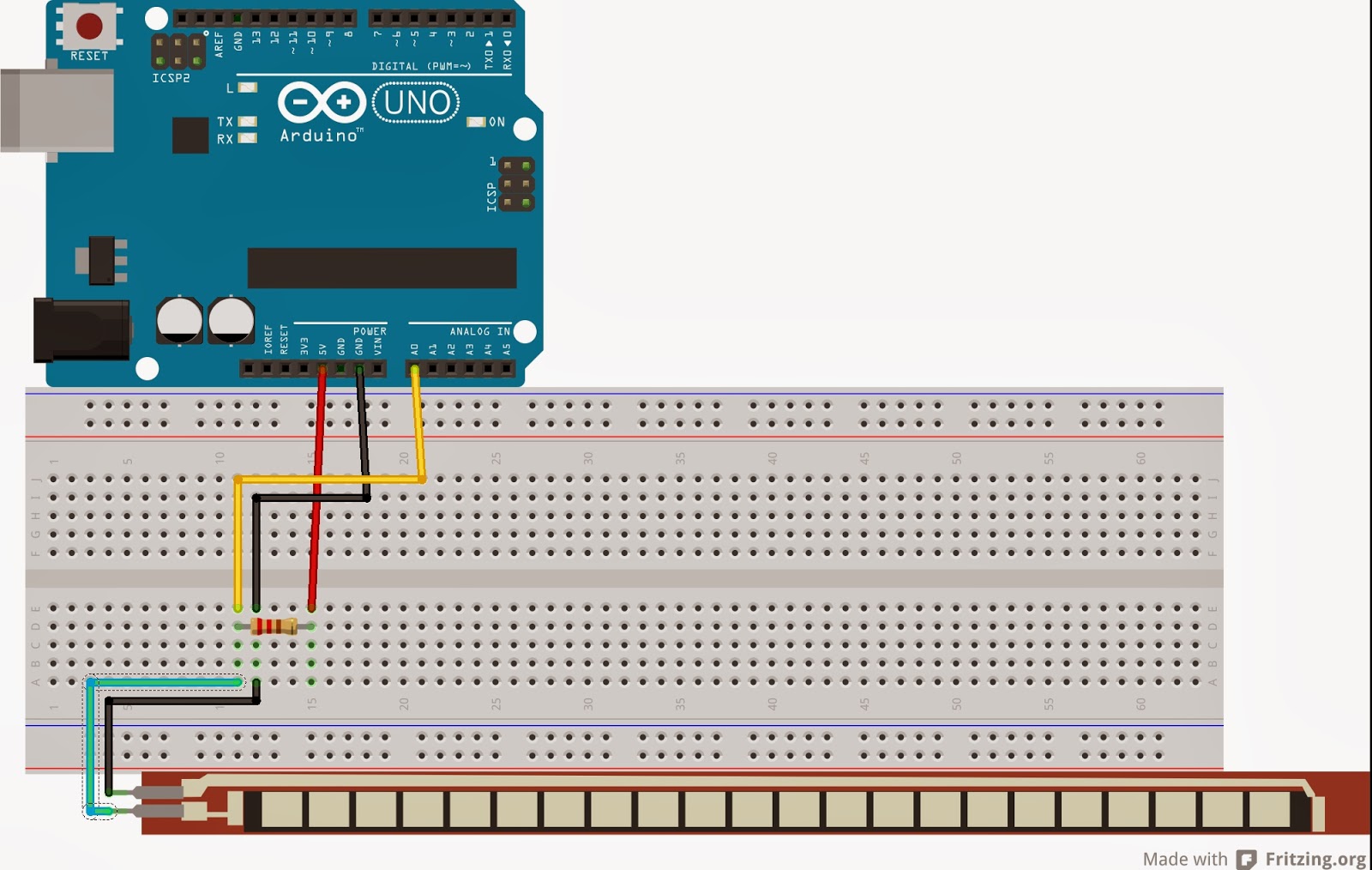This screenshot has width=1372, height=870.
Task: Click the Fritzing logo in the corner
Action: (x=1249, y=858)
